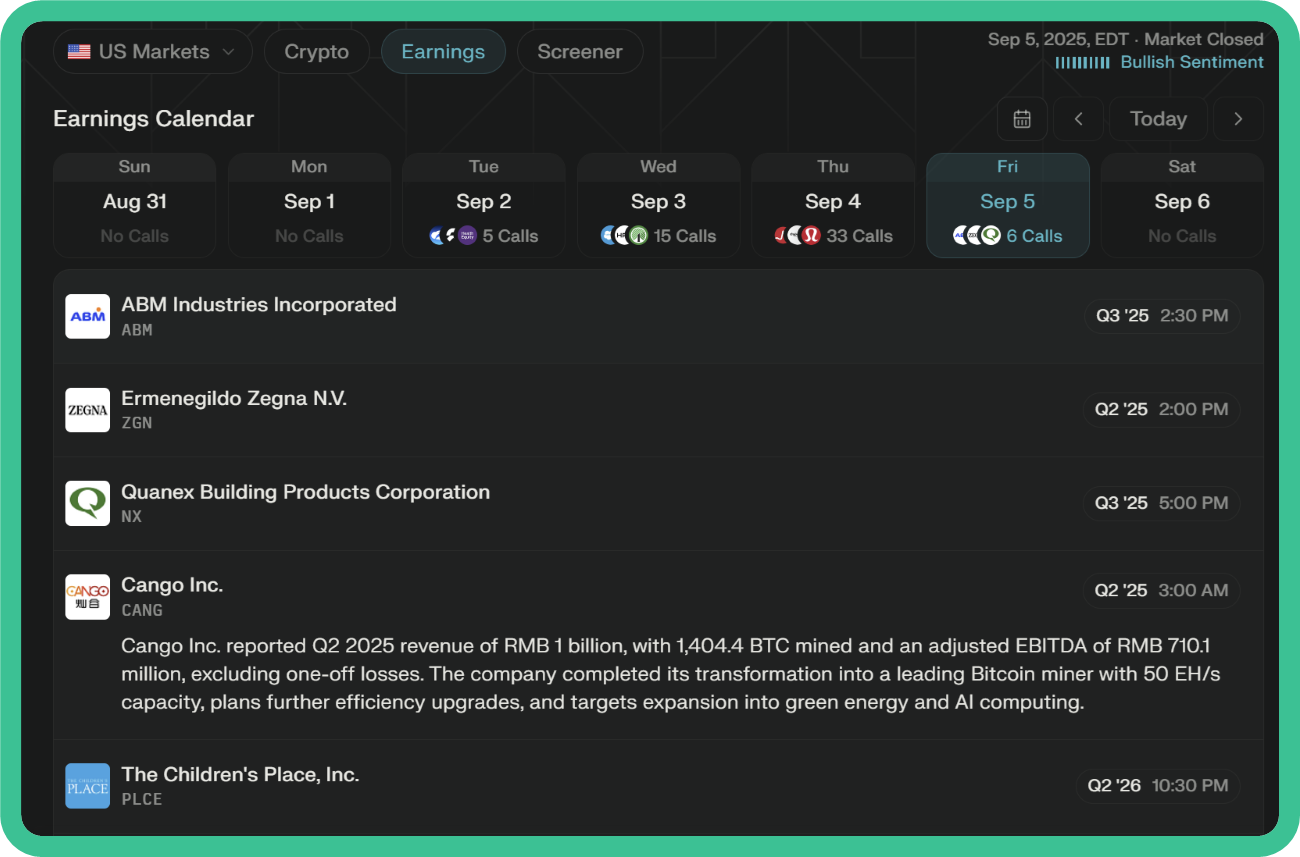This screenshot has height=857, width=1300.
Task: Click the Cango company logo
Action: point(88,597)
